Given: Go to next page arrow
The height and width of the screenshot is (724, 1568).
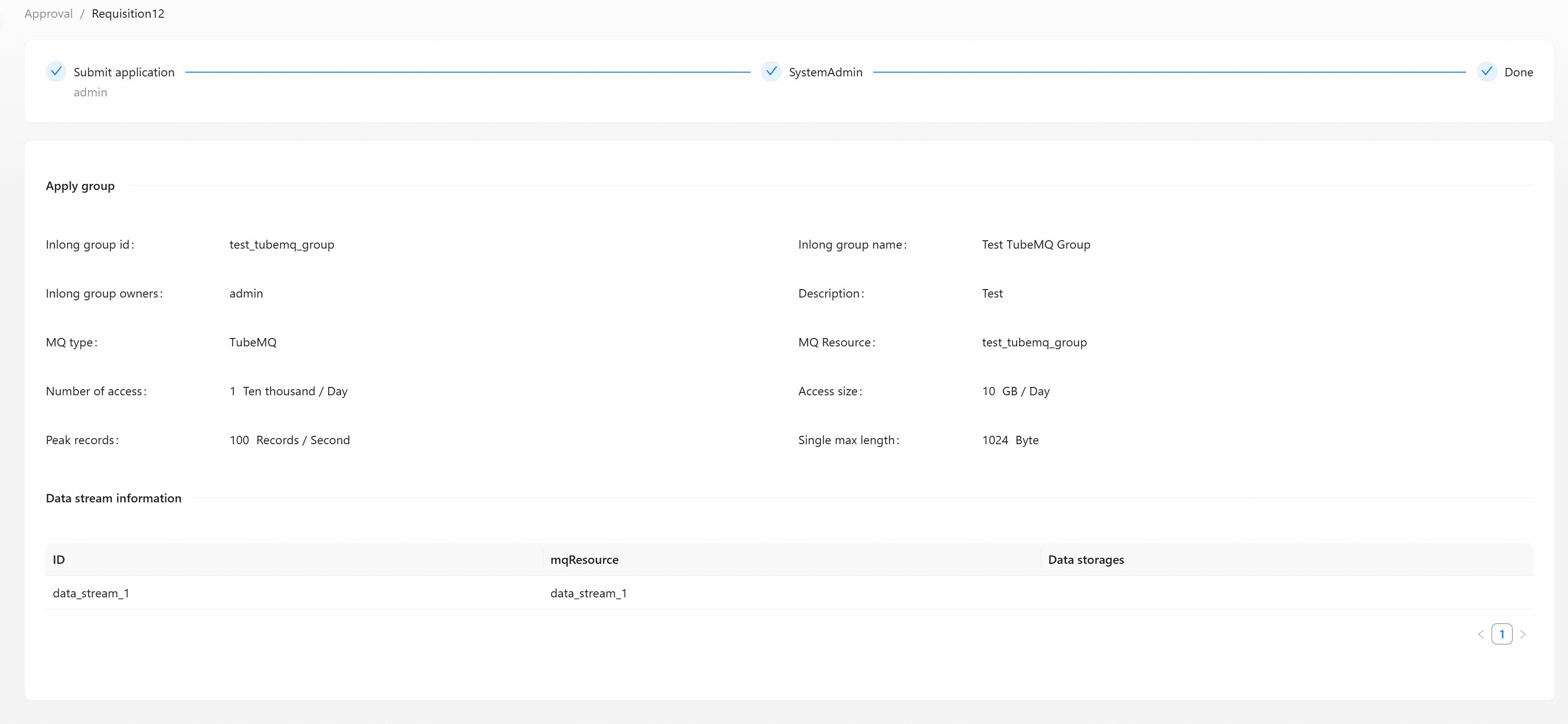Looking at the screenshot, I should tap(1523, 634).
